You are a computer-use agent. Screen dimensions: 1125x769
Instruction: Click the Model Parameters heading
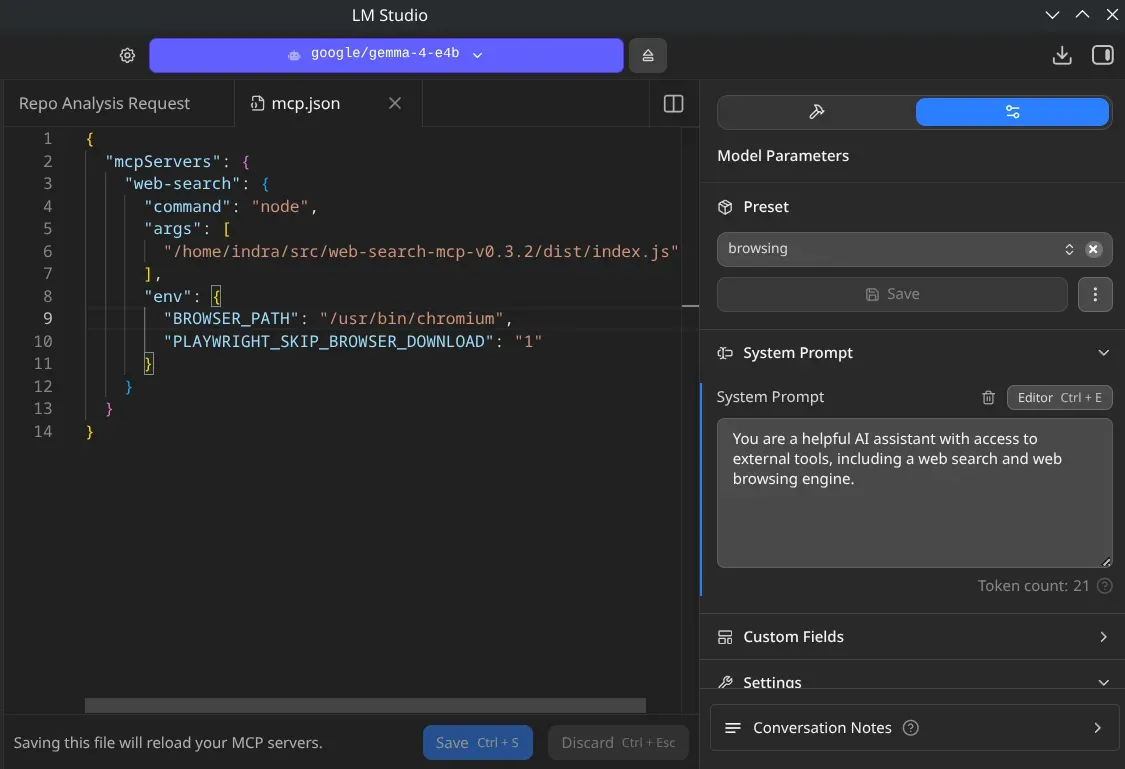[783, 156]
